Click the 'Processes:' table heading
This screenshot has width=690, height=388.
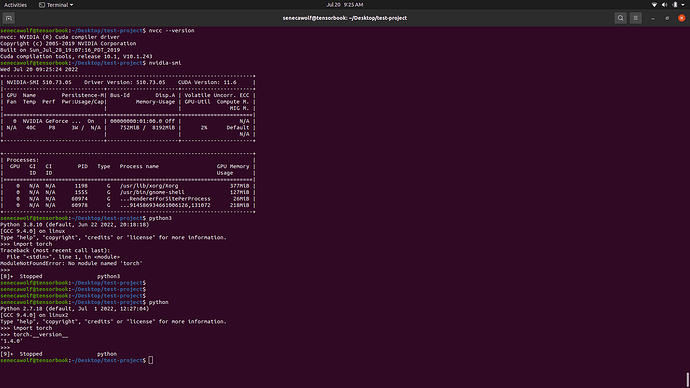click(22, 160)
